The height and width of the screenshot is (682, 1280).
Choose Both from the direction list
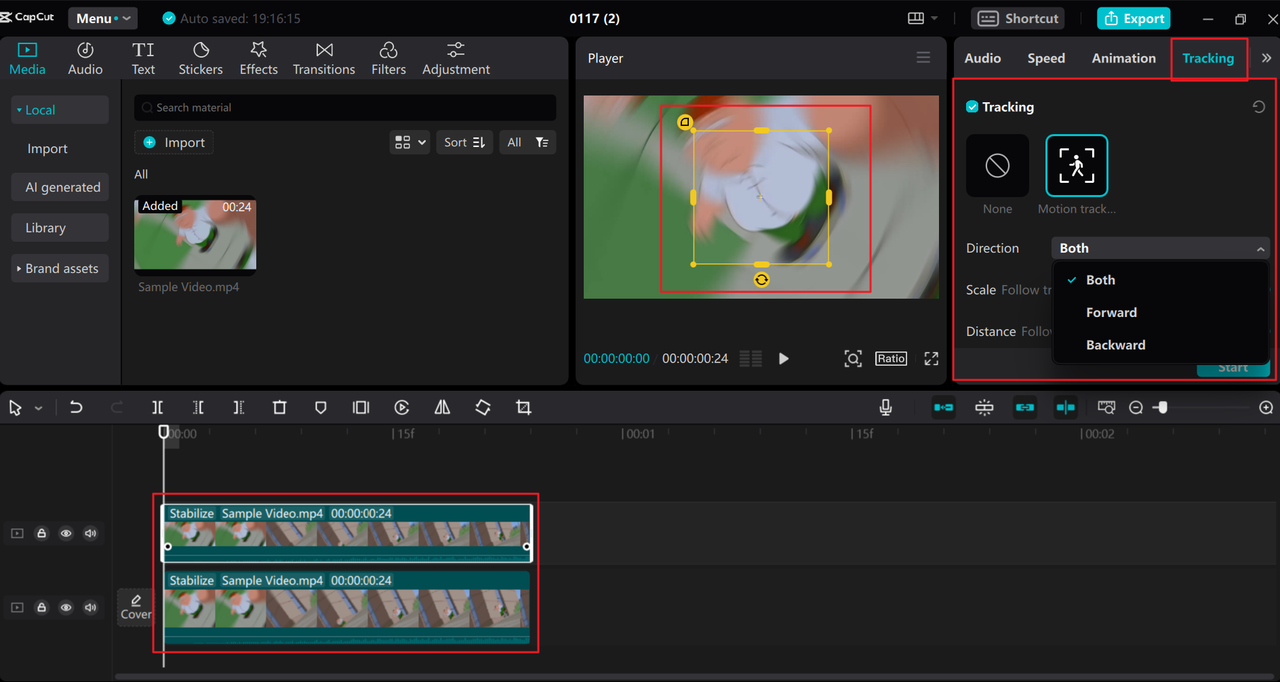(x=1161, y=280)
